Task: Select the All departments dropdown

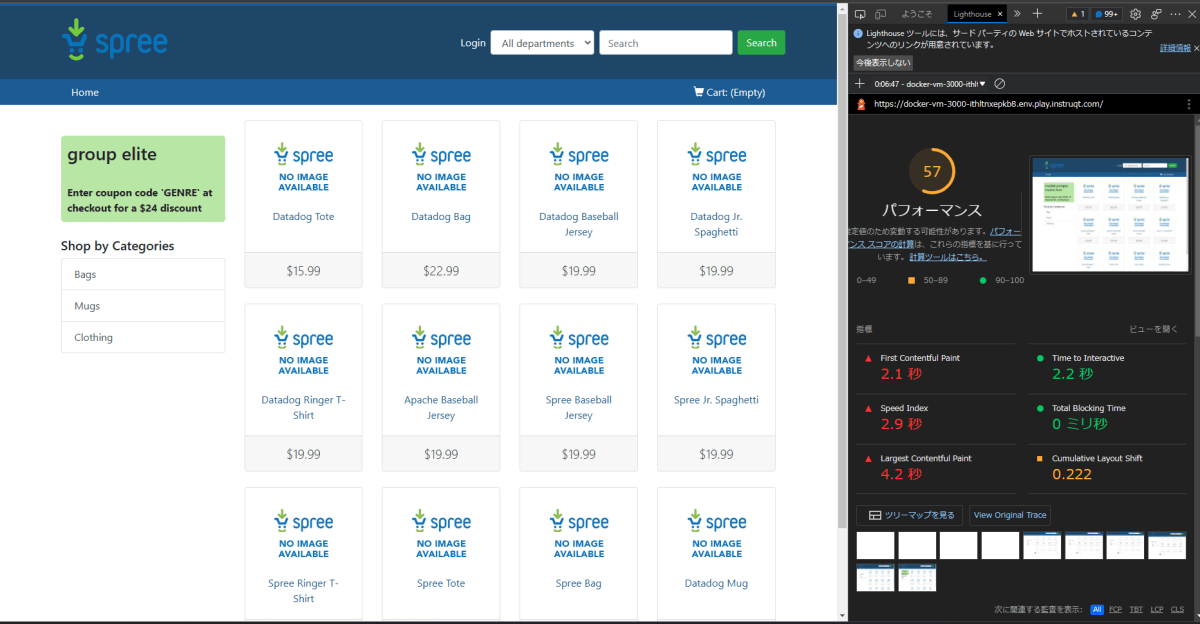Action: click(x=542, y=43)
